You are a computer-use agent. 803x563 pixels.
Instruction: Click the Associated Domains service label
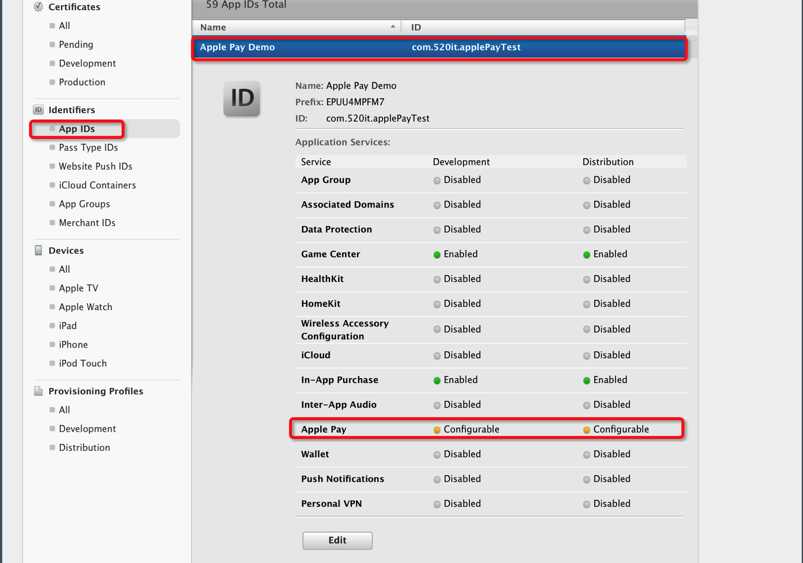[348, 204]
